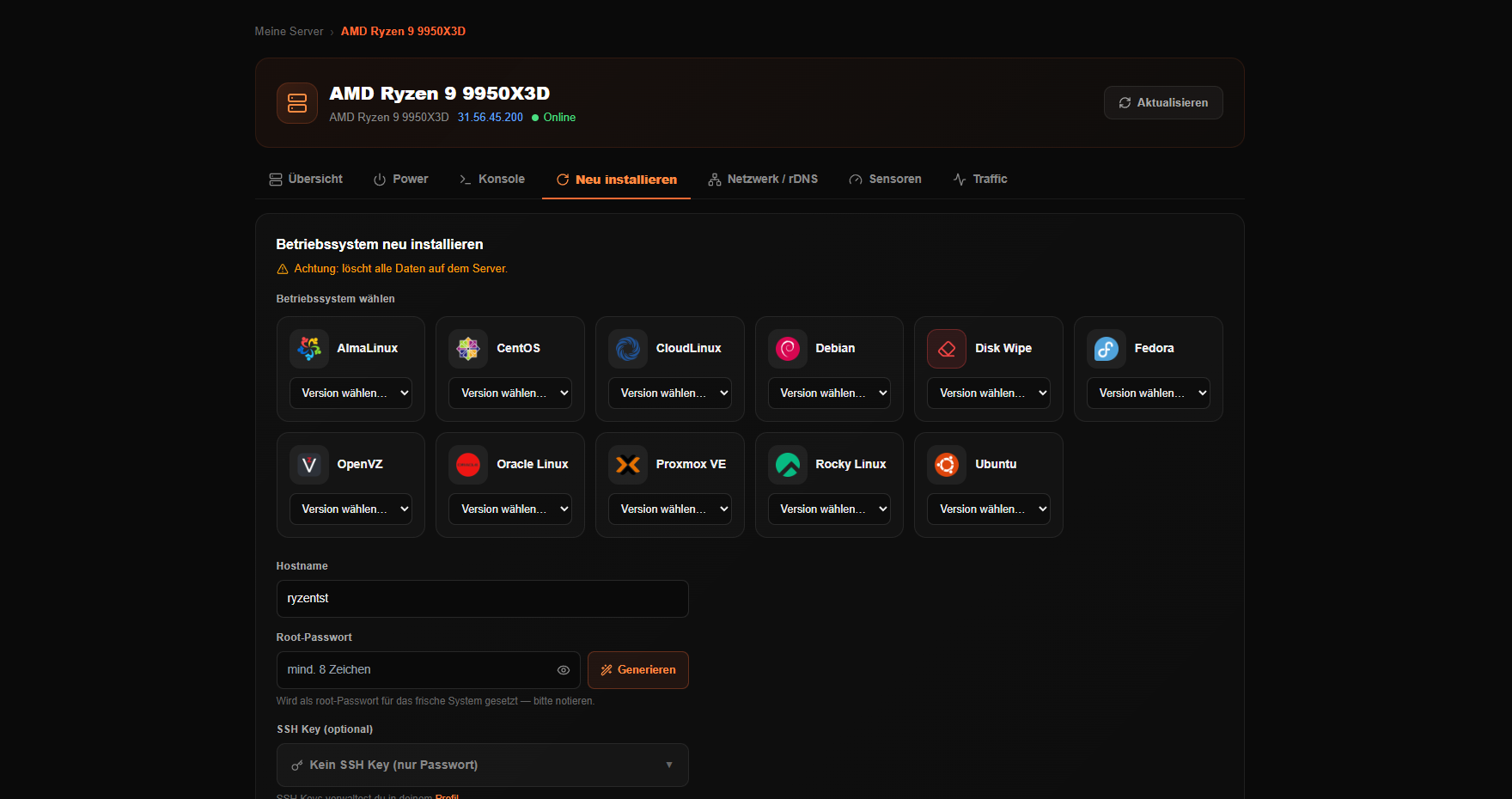Go to Meine Server breadcrumb link

(x=289, y=31)
